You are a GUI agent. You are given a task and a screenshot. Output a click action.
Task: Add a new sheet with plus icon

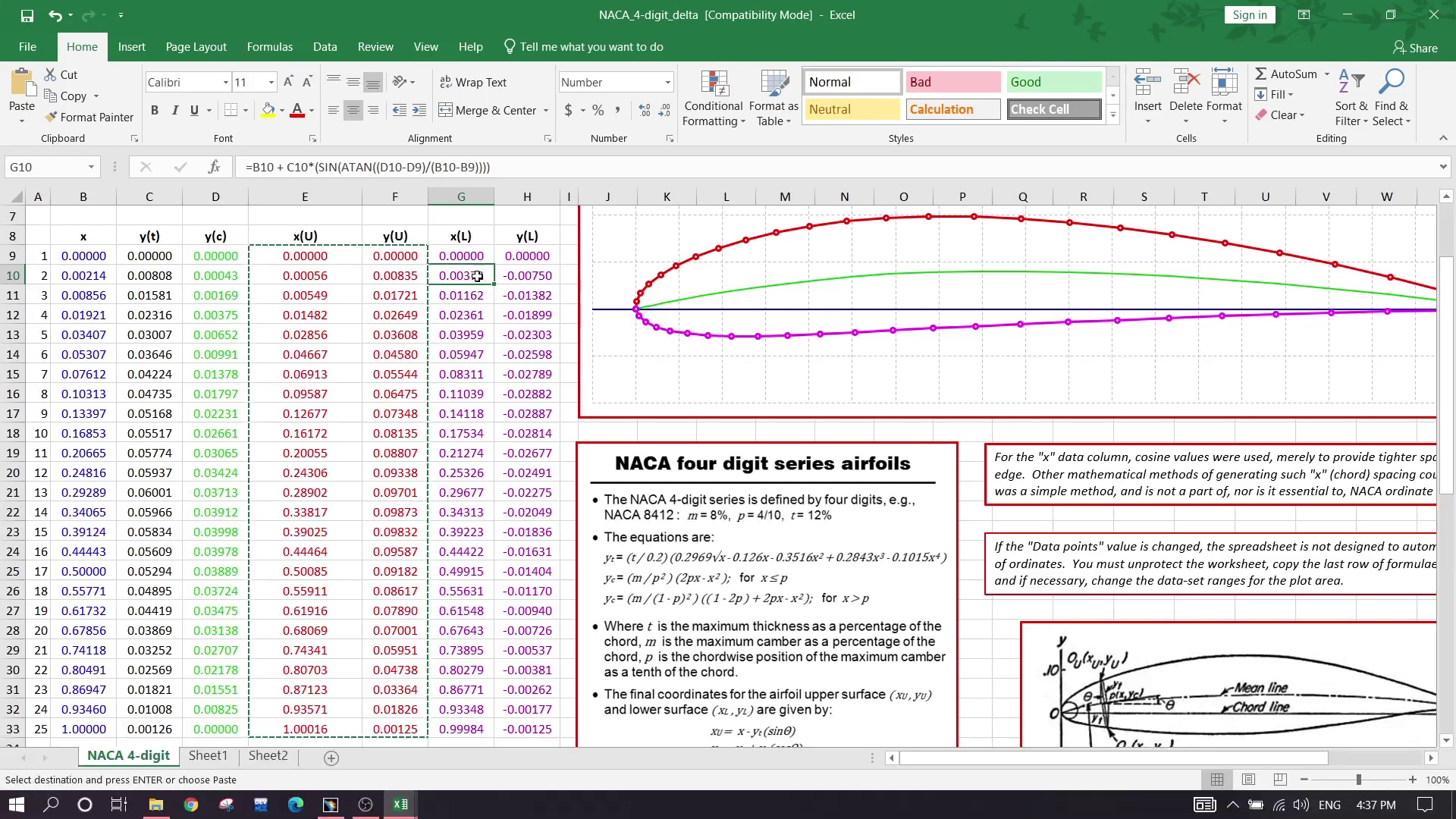pyautogui.click(x=331, y=758)
